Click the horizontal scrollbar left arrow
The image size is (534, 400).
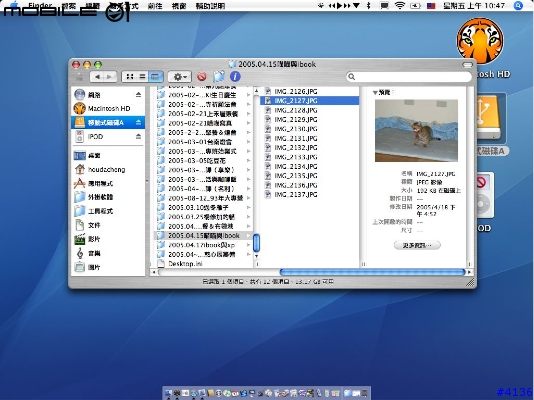[154, 272]
